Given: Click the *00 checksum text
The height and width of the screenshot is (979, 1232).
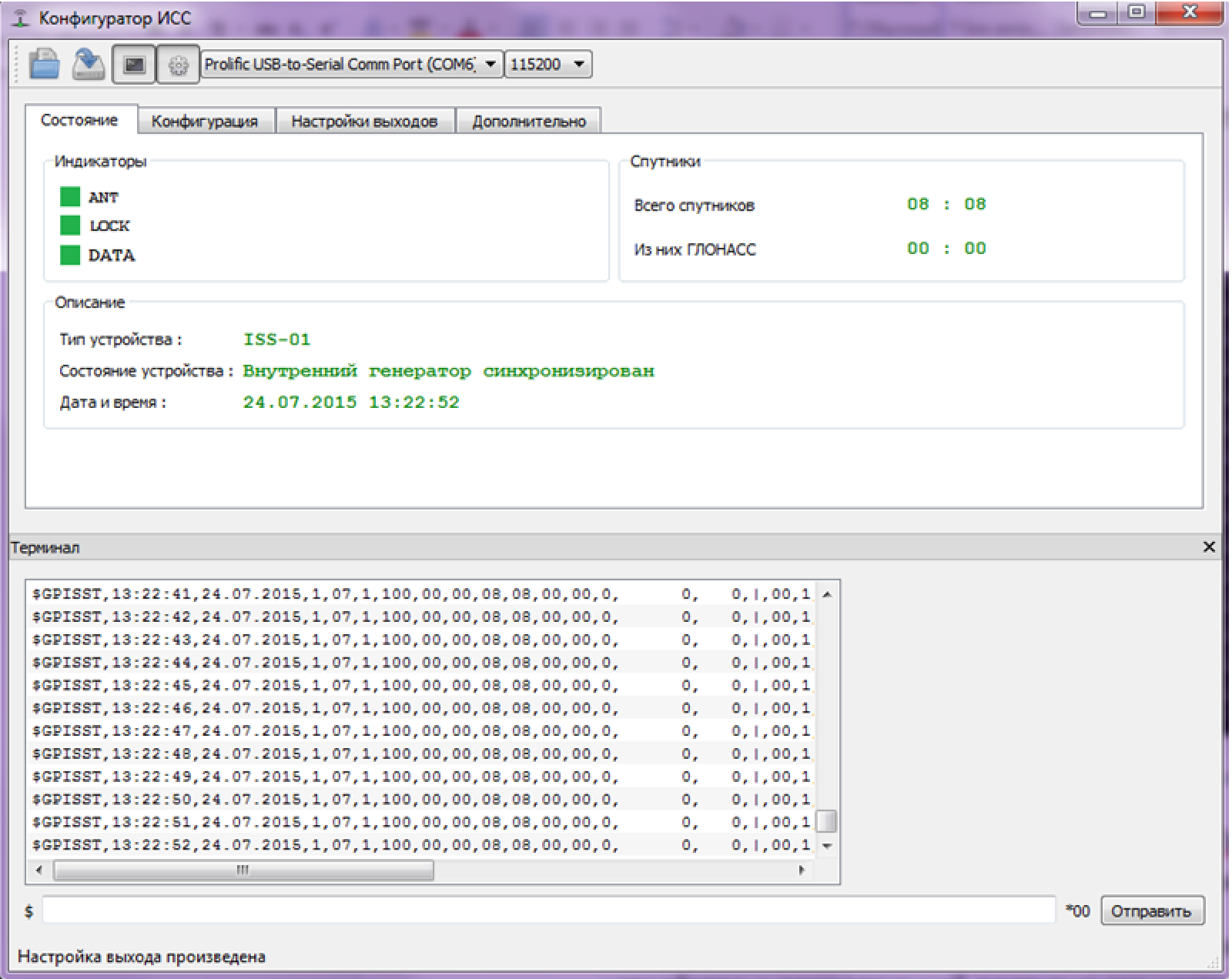Looking at the screenshot, I should point(1077,911).
